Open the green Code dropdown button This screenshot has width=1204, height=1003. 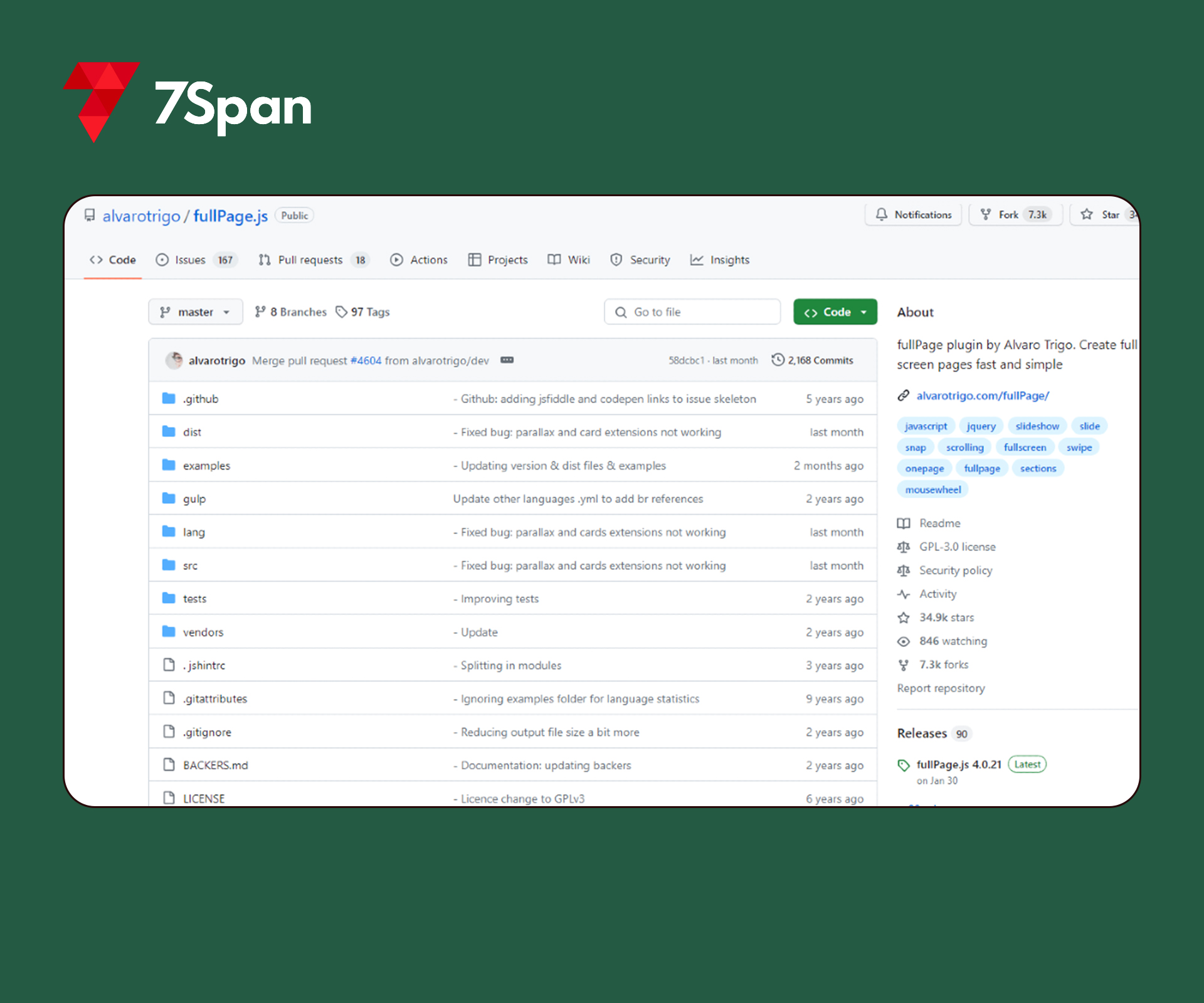point(835,312)
